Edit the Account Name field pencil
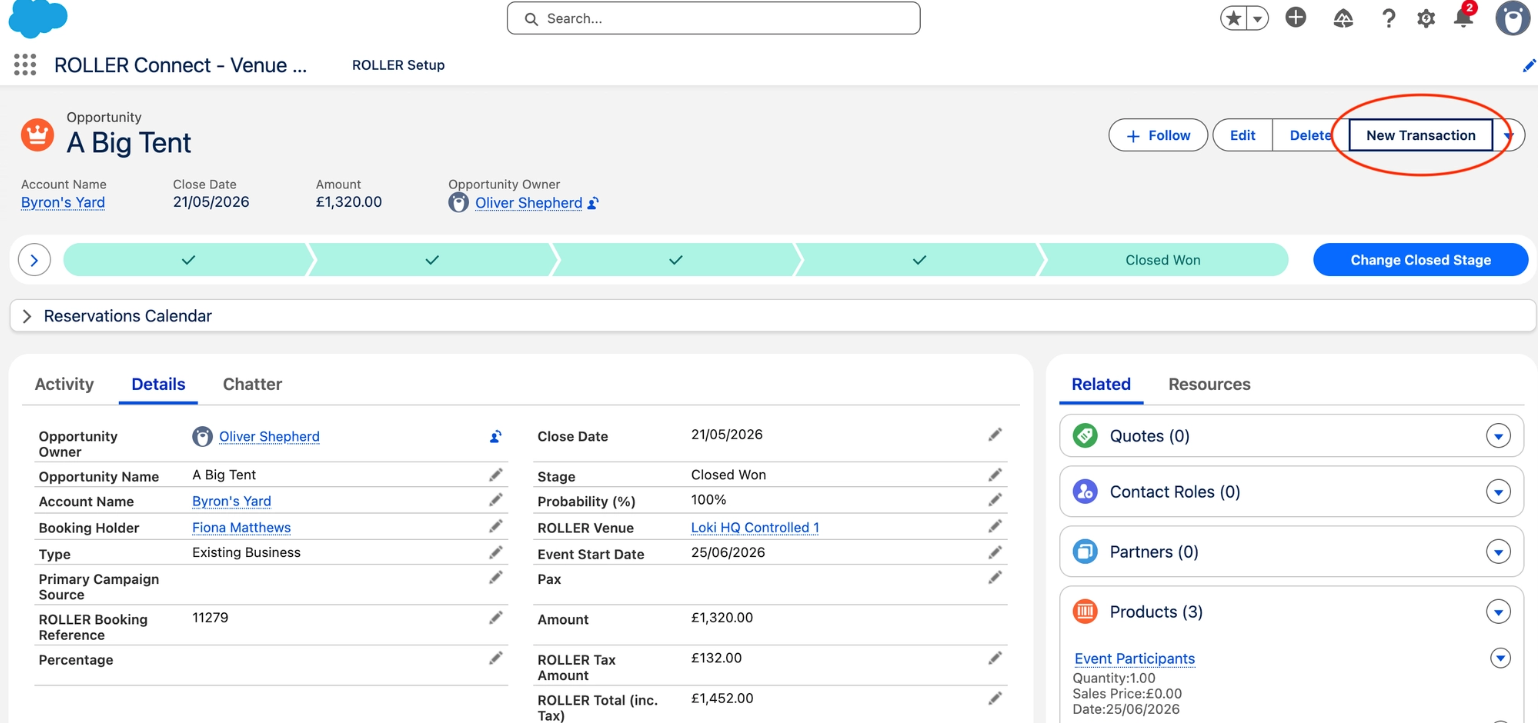This screenshot has height=723, width=1538. 495,500
